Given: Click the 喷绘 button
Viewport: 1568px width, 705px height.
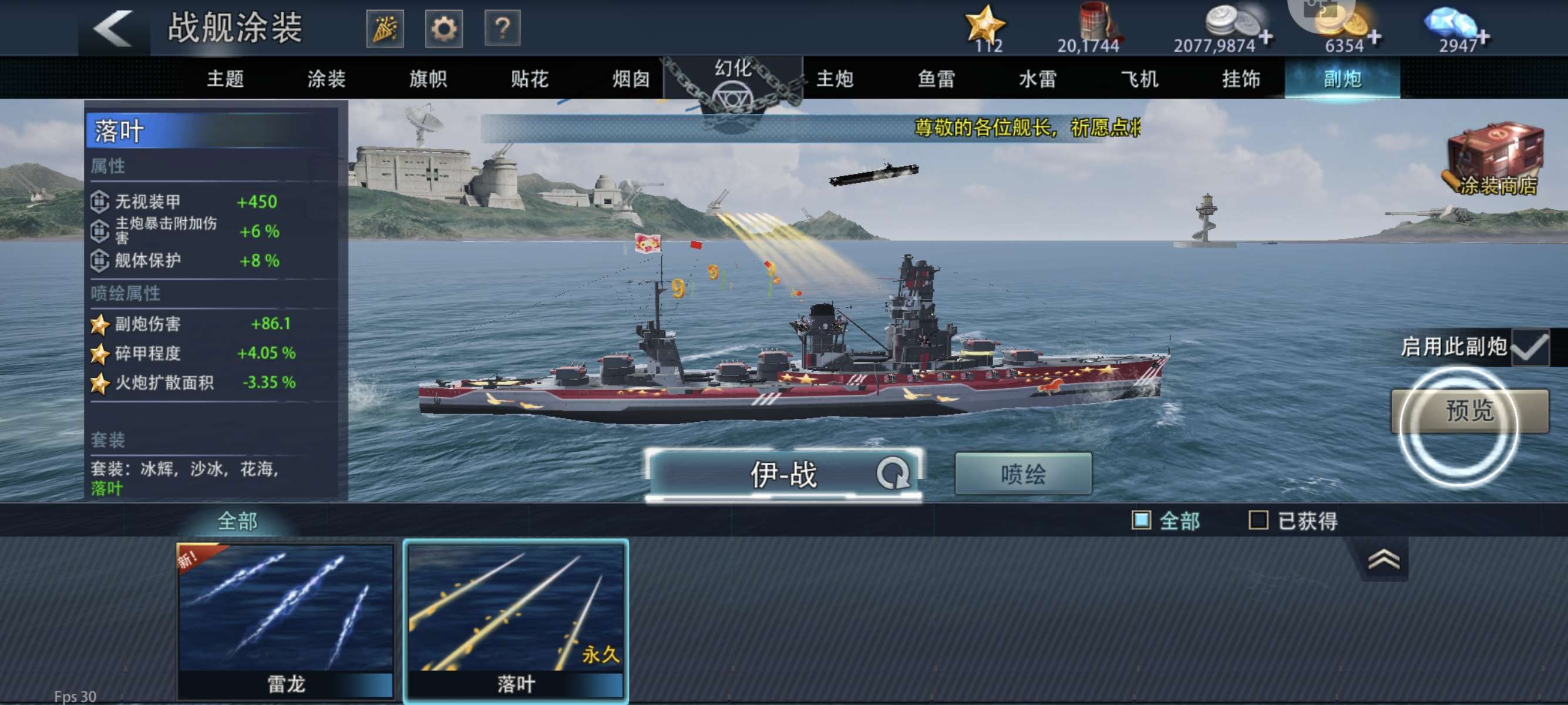Looking at the screenshot, I should tap(1023, 474).
